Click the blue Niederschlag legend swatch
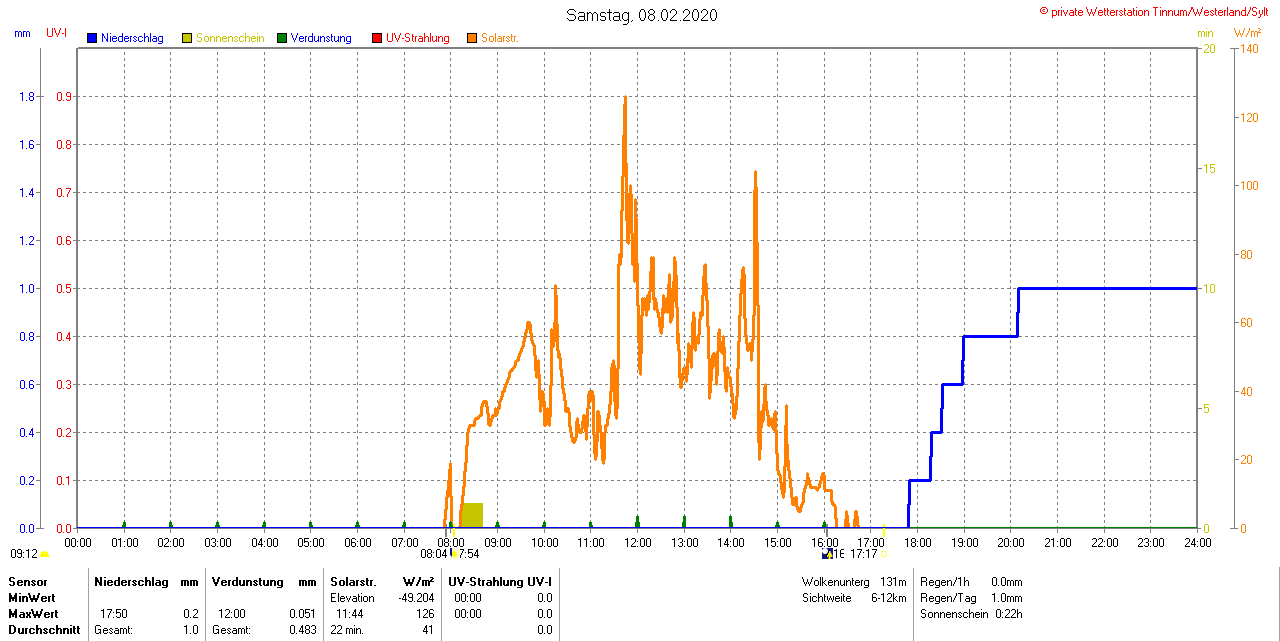This screenshot has height=641, width=1280. point(92,38)
